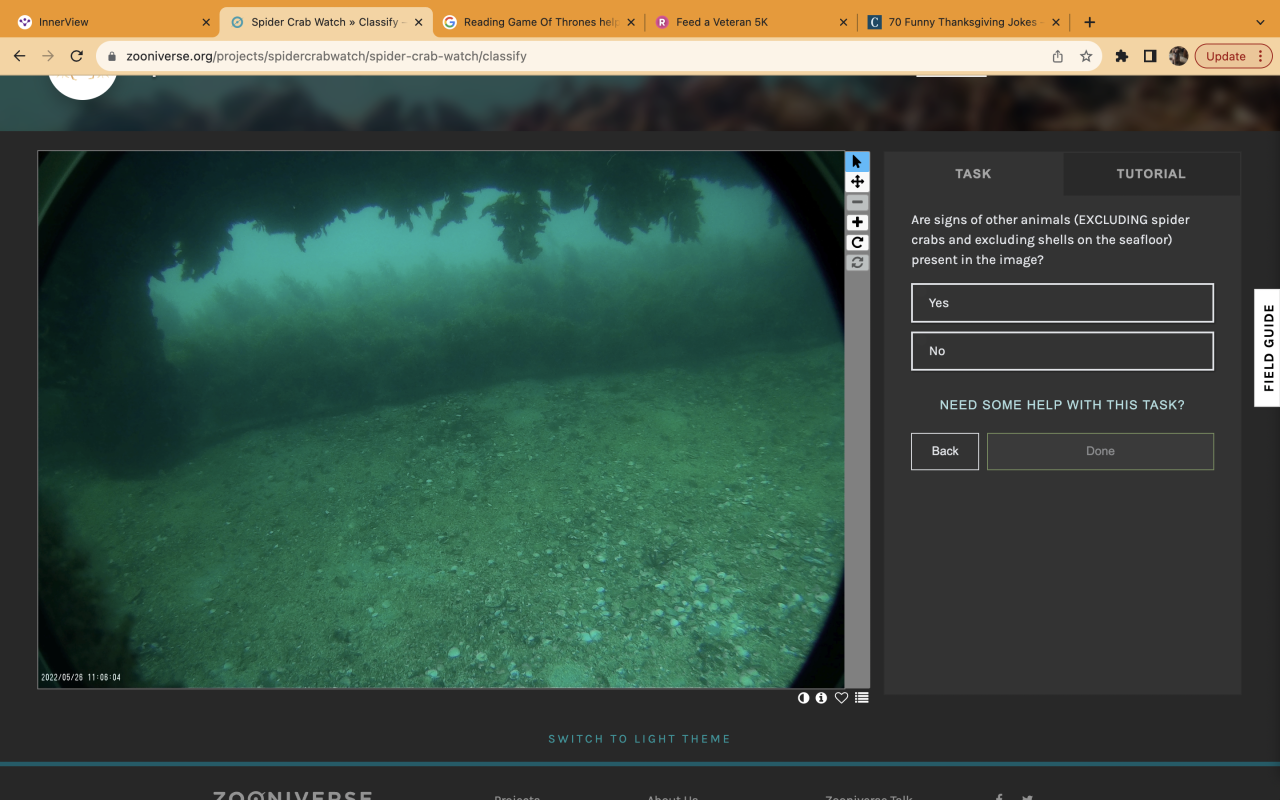Click the underwater seafloor subject image

(x=441, y=420)
